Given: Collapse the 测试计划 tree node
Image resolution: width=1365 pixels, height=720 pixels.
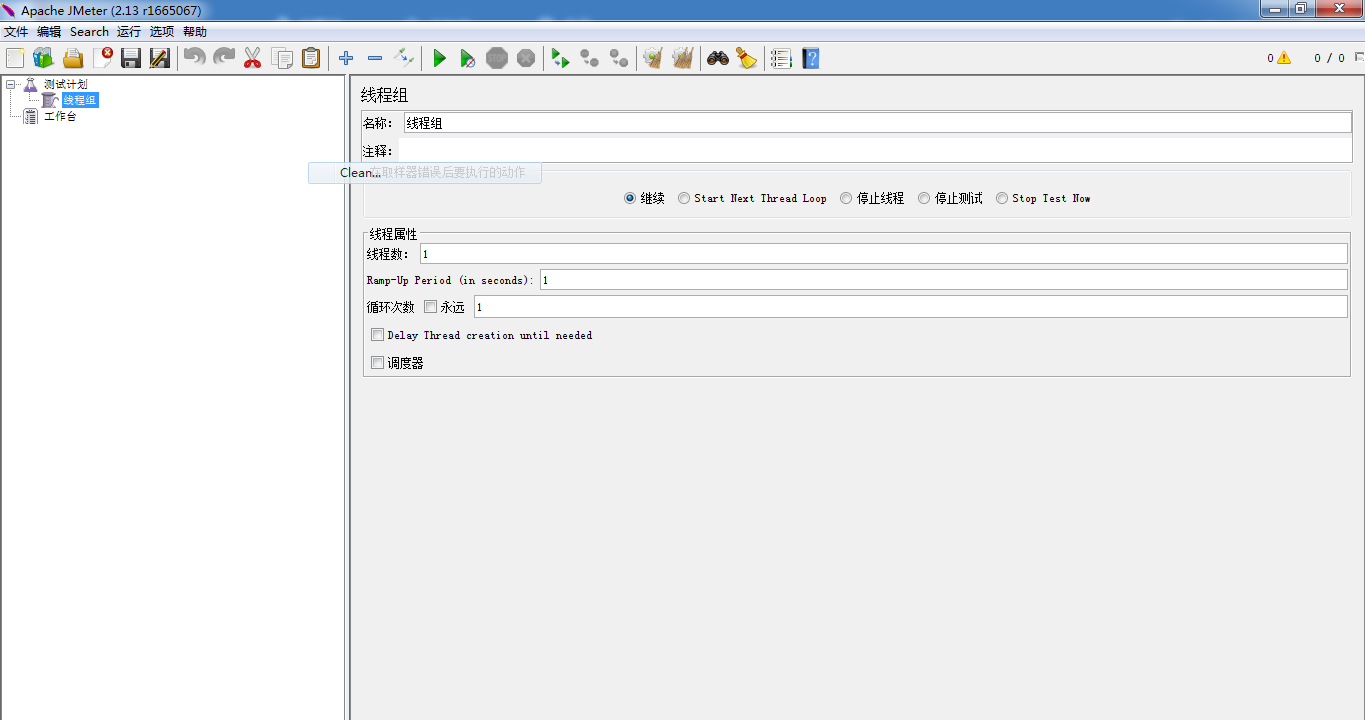Looking at the screenshot, I should pos(10,84).
